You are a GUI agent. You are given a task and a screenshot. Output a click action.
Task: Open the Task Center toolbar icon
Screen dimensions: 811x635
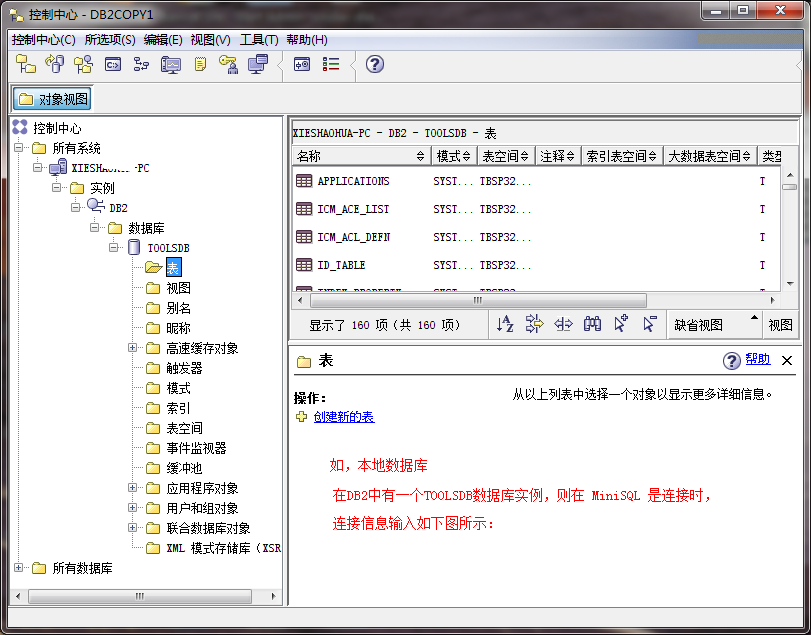(141, 64)
